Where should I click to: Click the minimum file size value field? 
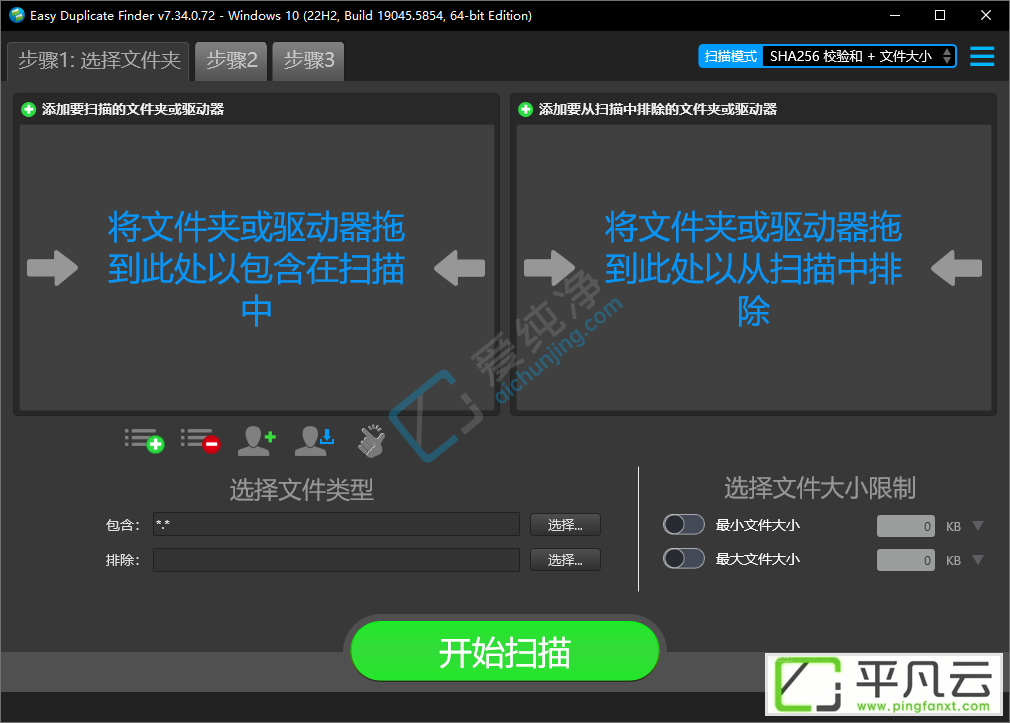pyautogui.click(x=906, y=526)
